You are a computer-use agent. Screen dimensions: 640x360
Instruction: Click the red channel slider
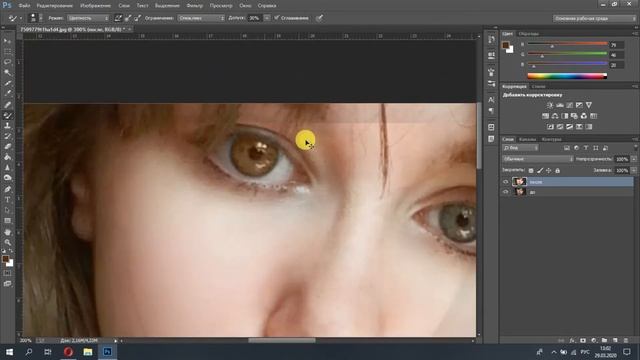567,44
